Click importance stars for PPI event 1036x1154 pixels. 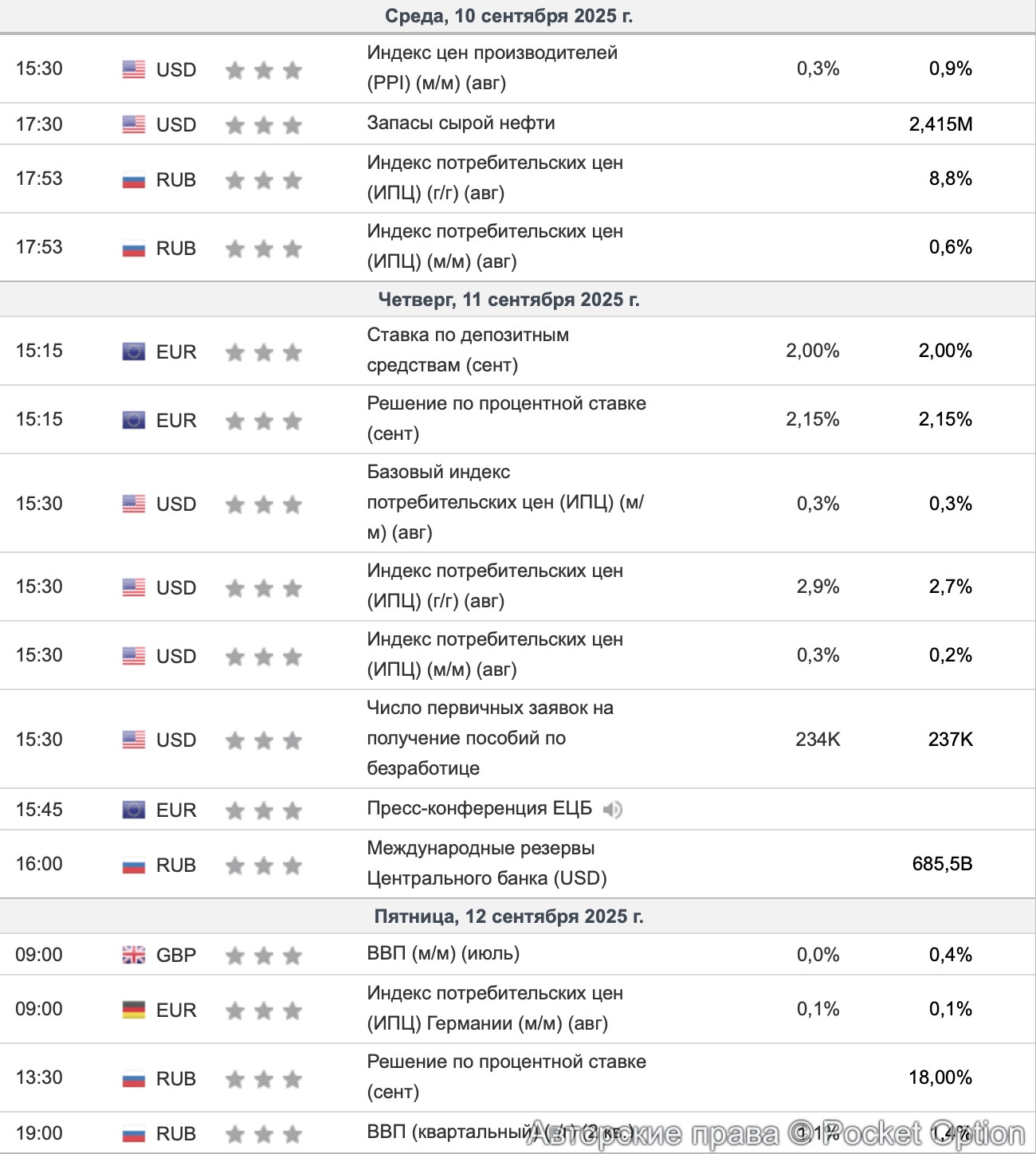point(264,70)
